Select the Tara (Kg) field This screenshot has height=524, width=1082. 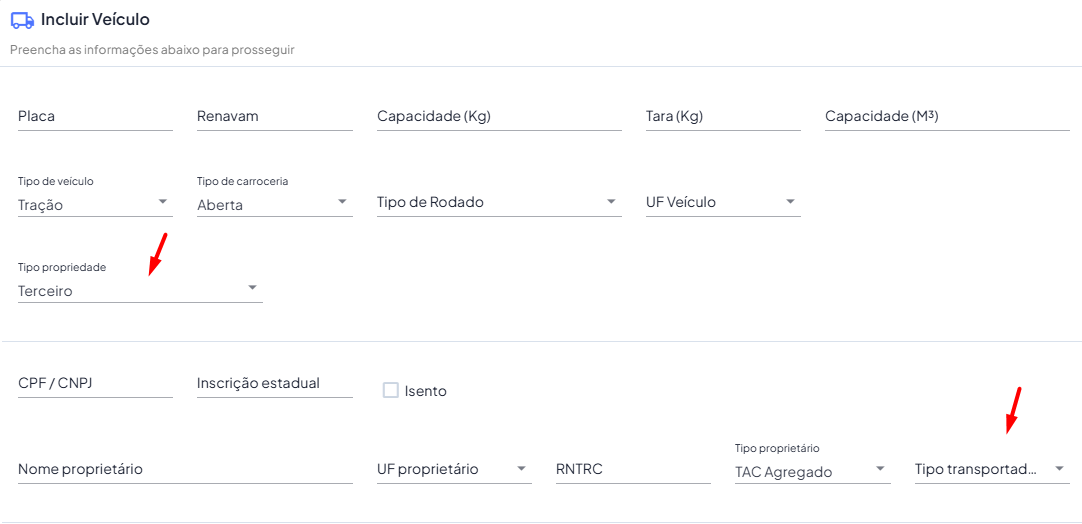722,117
